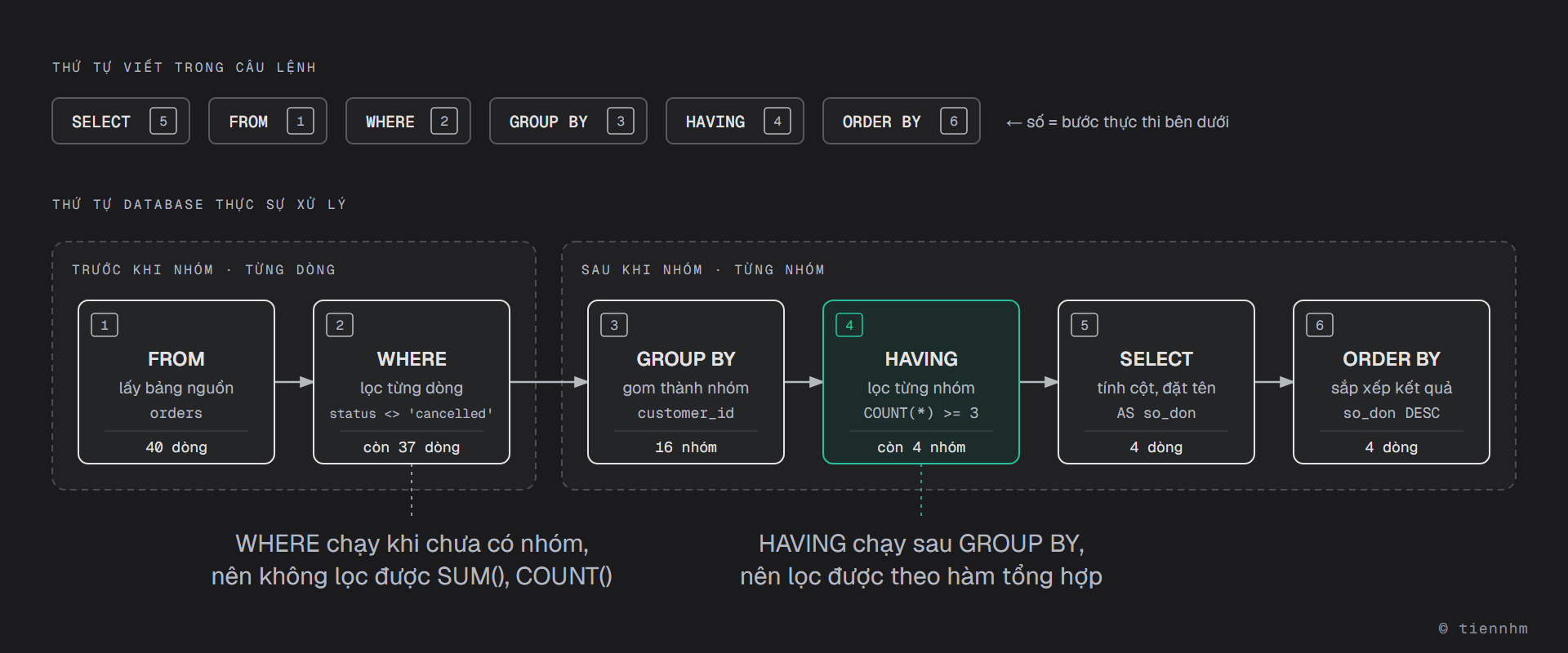Select the "còn 4 nhóm" result

921,447
